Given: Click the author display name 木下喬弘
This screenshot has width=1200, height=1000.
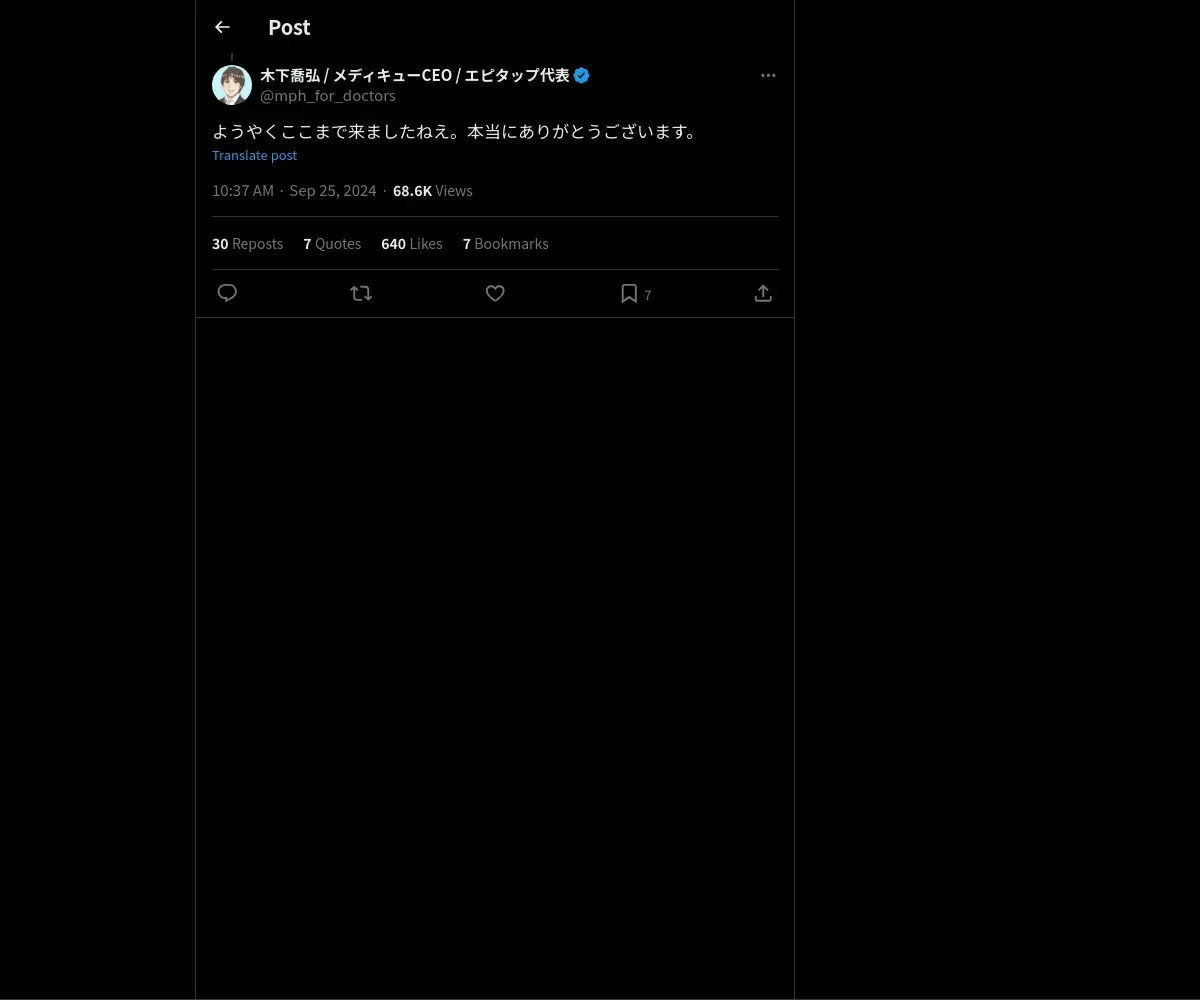Looking at the screenshot, I should point(290,75).
